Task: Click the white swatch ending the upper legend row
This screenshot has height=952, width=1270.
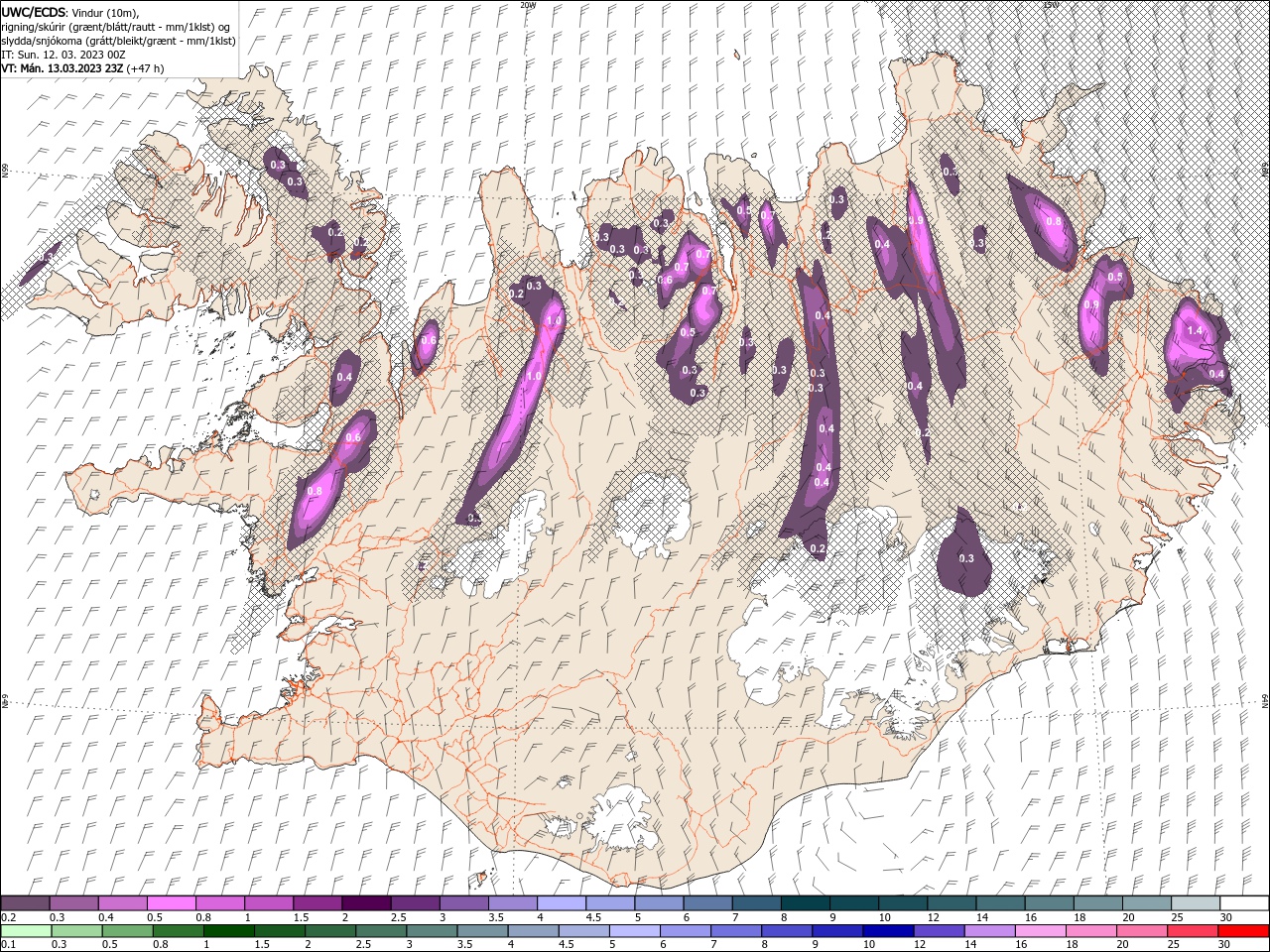Action: coord(1243,903)
